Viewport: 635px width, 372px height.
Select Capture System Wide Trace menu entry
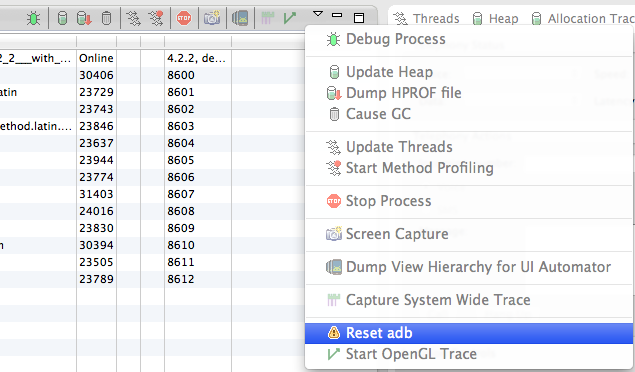469,300
